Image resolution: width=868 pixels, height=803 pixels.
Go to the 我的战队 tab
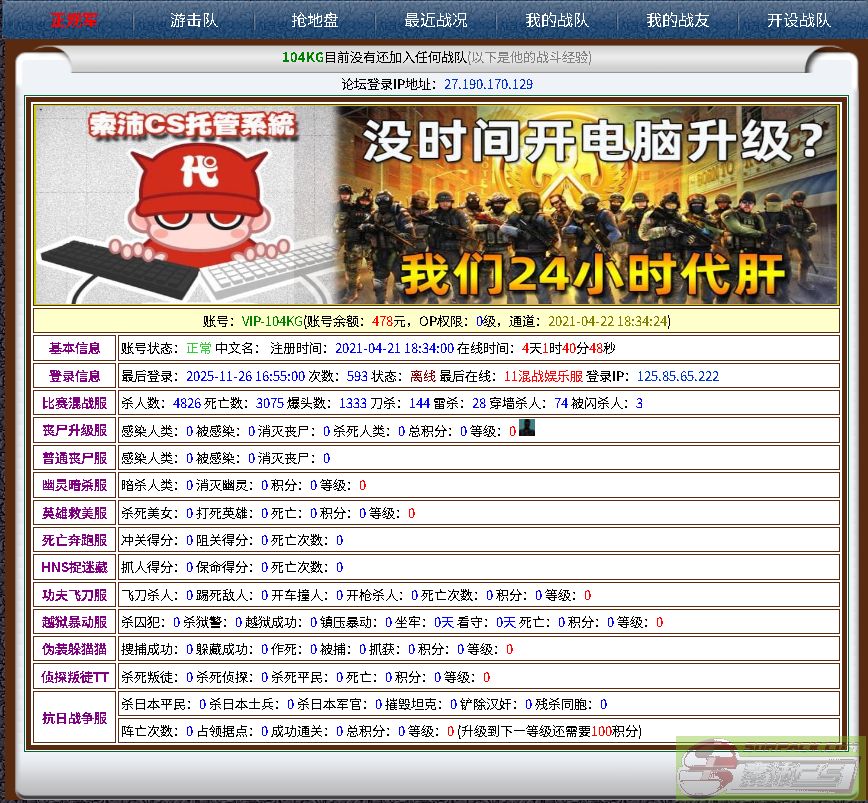point(556,20)
